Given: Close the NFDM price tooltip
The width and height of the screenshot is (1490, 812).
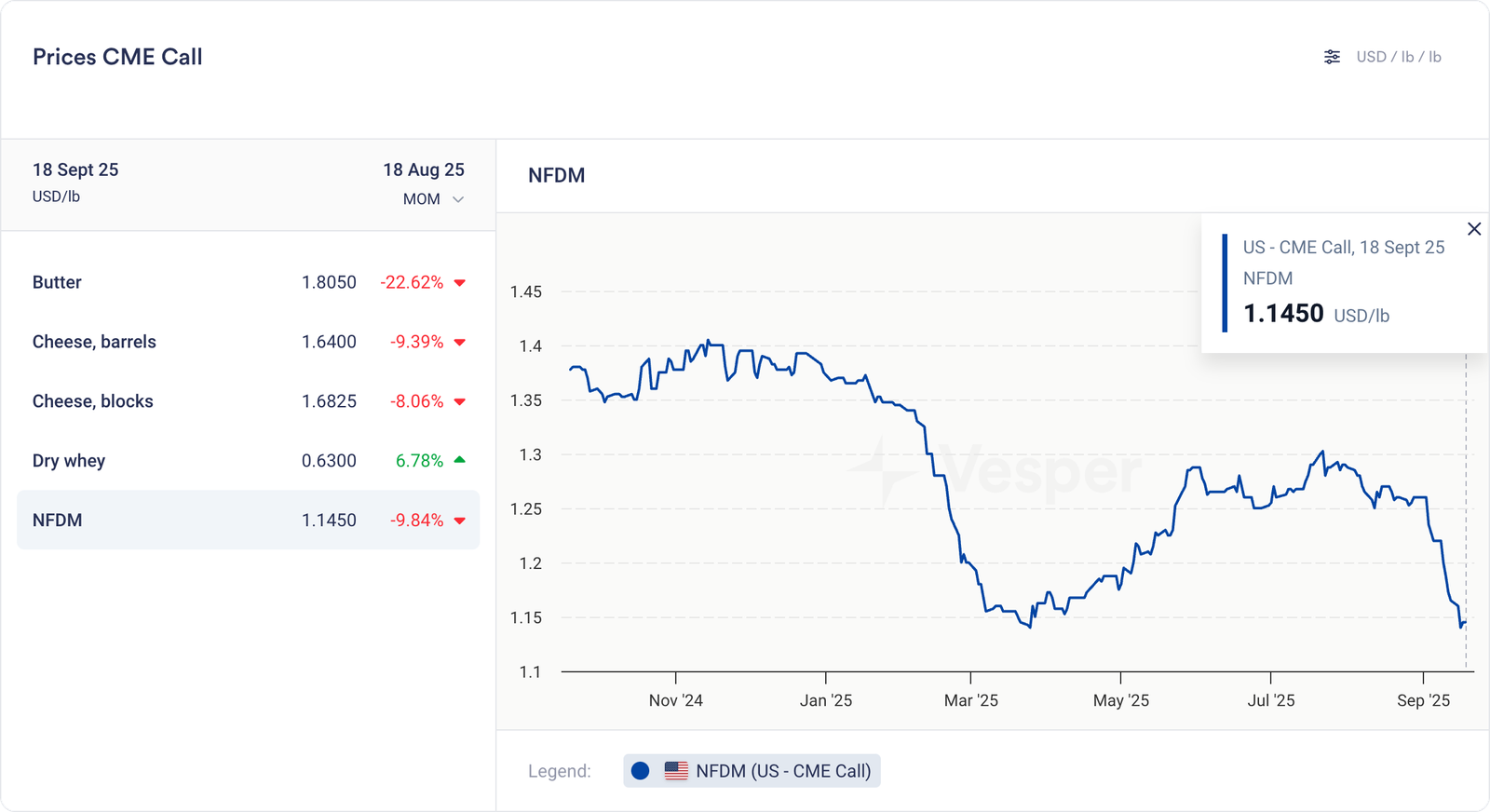Looking at the screenshot, I should (1474, 229).
